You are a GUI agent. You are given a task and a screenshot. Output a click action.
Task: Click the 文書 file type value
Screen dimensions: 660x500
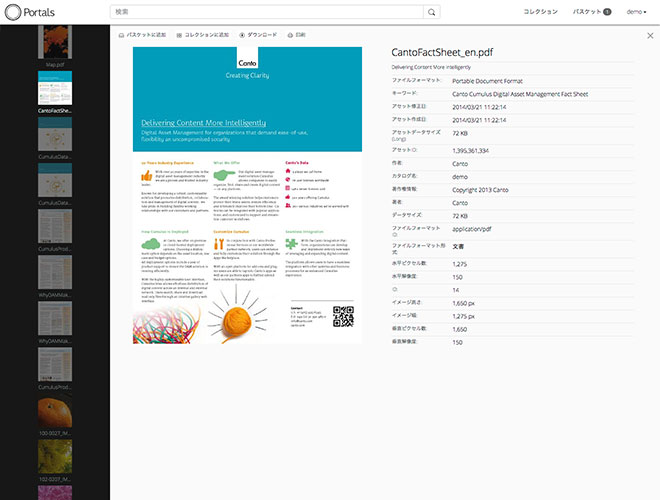point(458,247)
